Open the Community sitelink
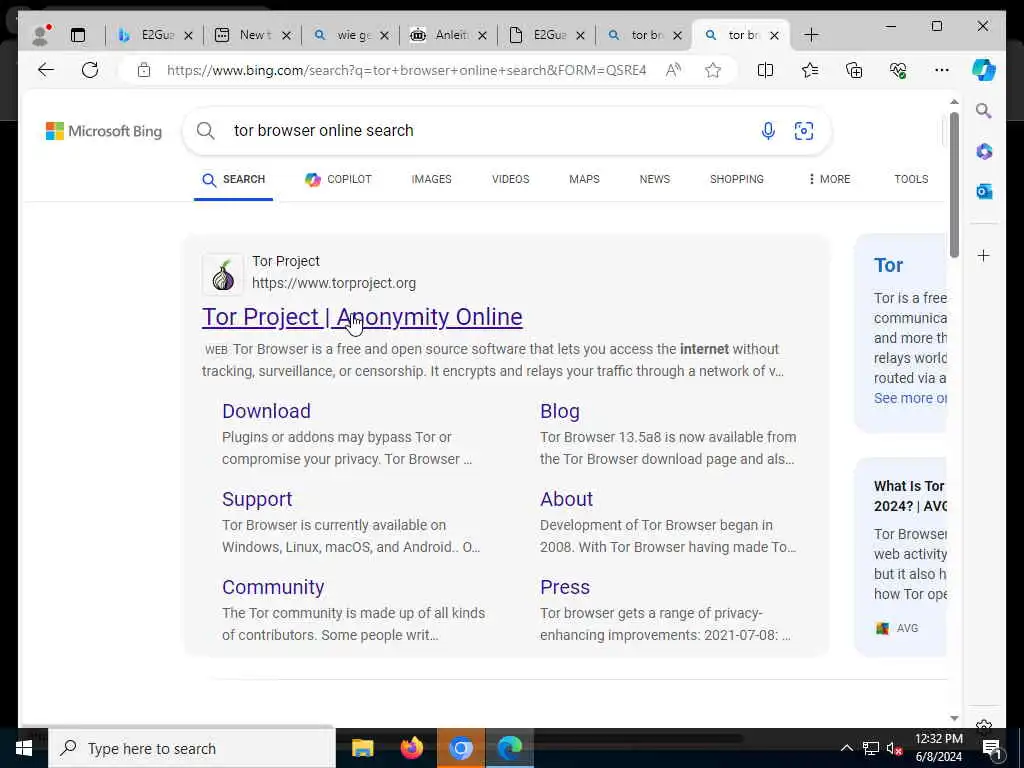Image resolution: width=1024 pixels, height=768 pixels. 273,587
